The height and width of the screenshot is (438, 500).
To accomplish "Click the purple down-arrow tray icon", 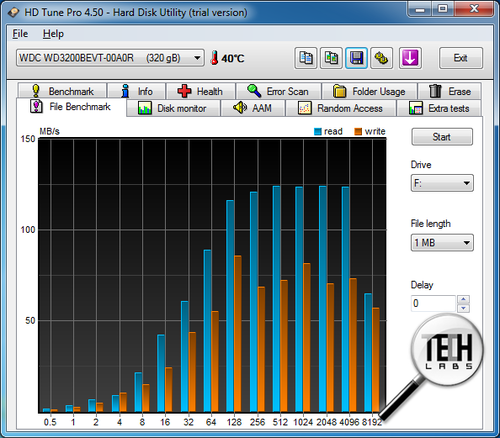I will coord(410,58).
